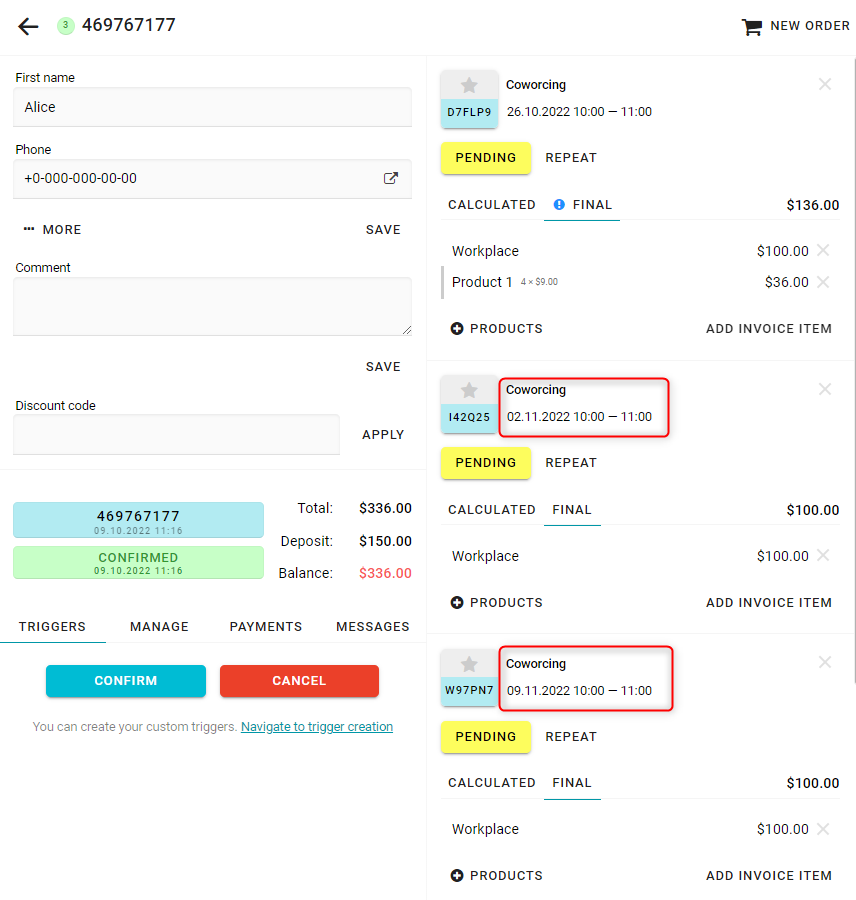The width and height of the screenshot is (856, 900).
Task: Remove Product 1 line with its X icon
Action: pyautogui.click(x=823, y=282)
